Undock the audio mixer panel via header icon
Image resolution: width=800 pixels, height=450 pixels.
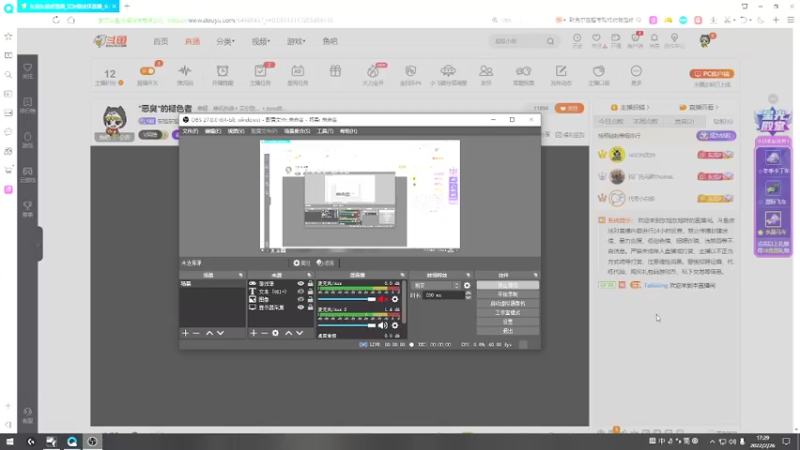[x=403, y=276]
